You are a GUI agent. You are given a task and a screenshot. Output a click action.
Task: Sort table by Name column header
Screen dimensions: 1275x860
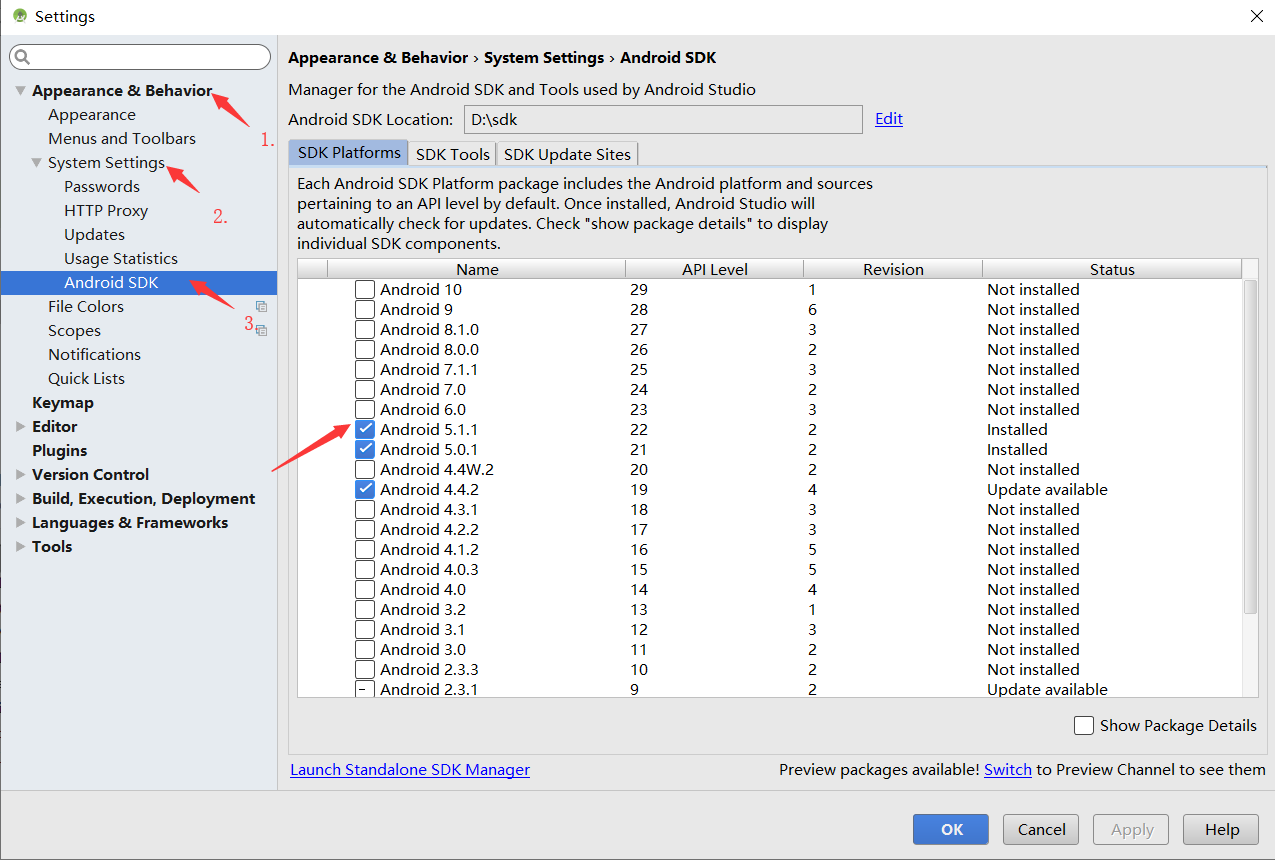point(477,269)
